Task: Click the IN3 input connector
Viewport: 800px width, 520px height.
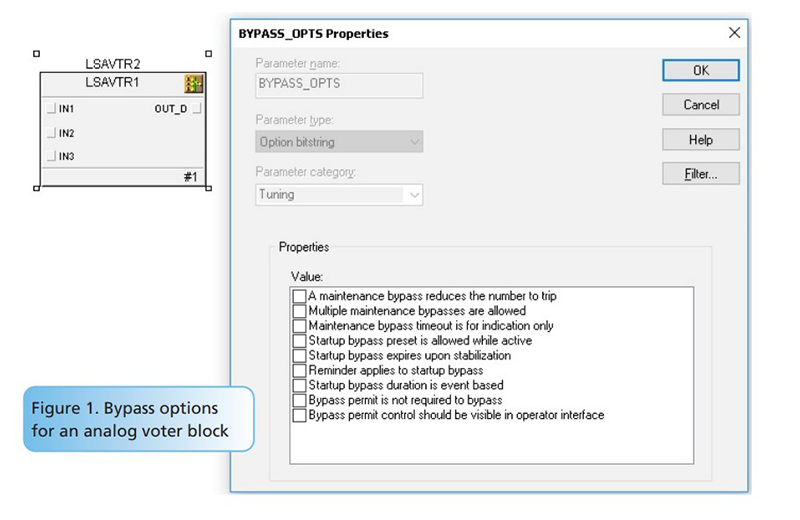Action: click(x=50, y=156)
